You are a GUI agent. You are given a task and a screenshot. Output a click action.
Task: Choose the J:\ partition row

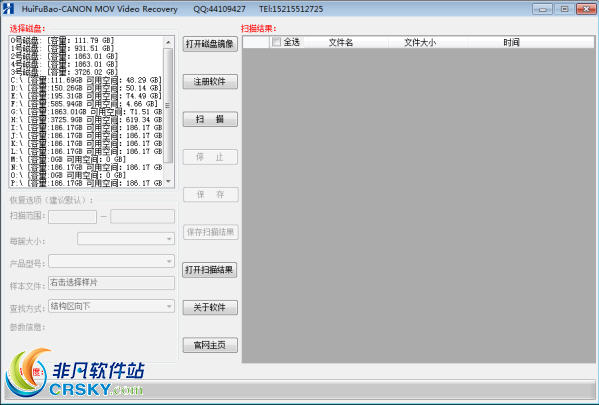coord(86,136)
